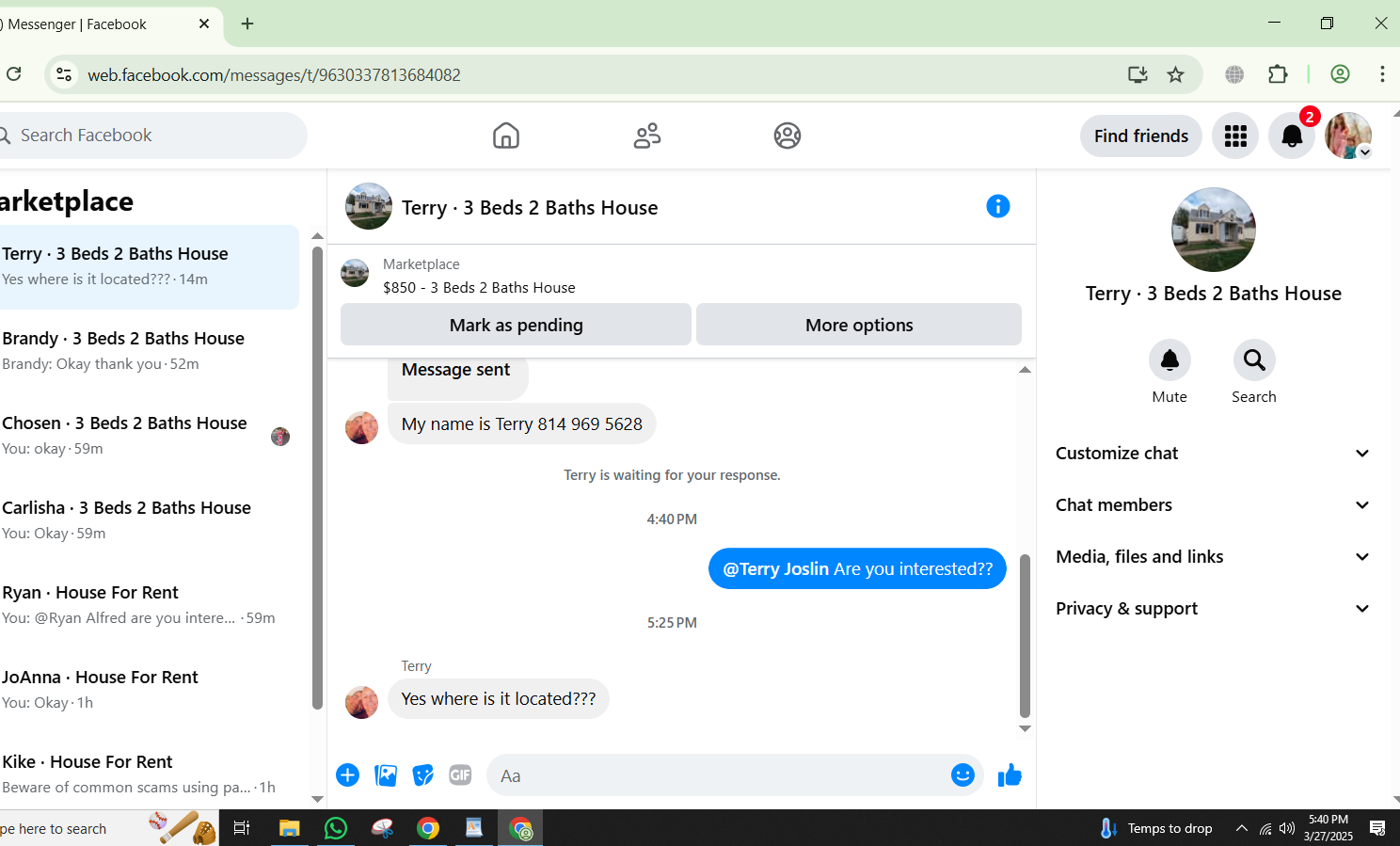Expand the Privacy & support section

pos(1212,609)
